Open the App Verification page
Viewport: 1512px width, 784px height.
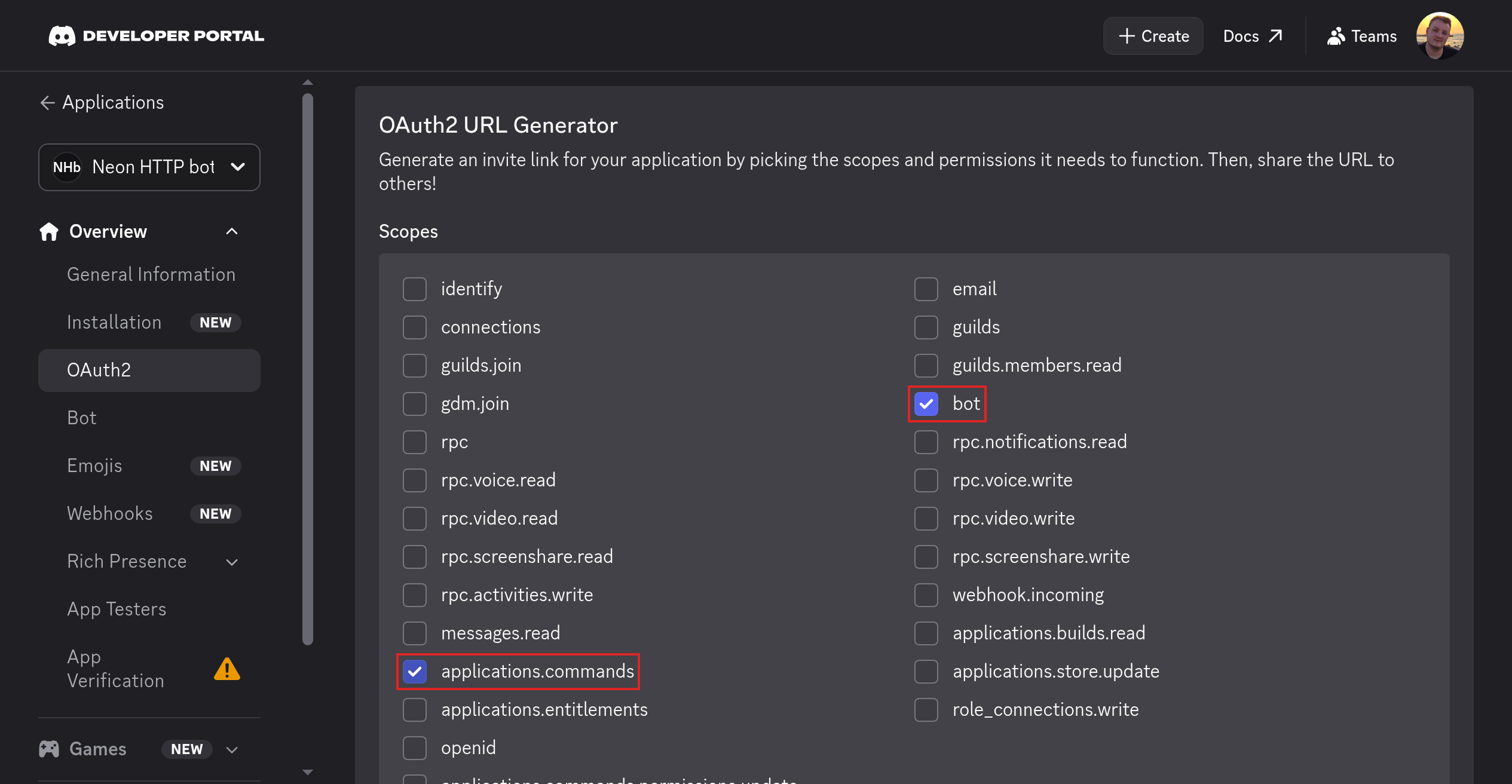(x=115, y=669)
